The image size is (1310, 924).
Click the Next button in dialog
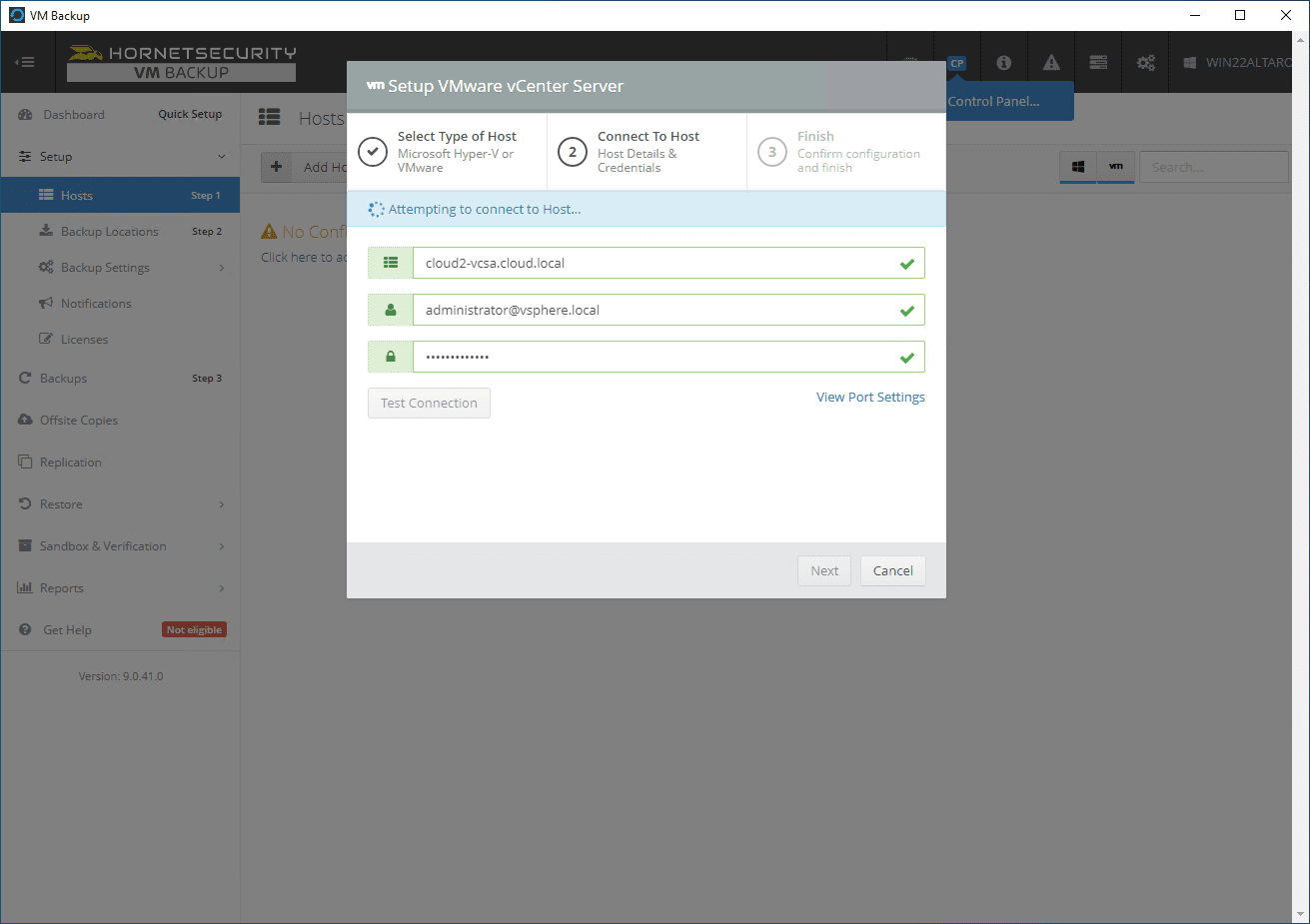click(824, 571)
